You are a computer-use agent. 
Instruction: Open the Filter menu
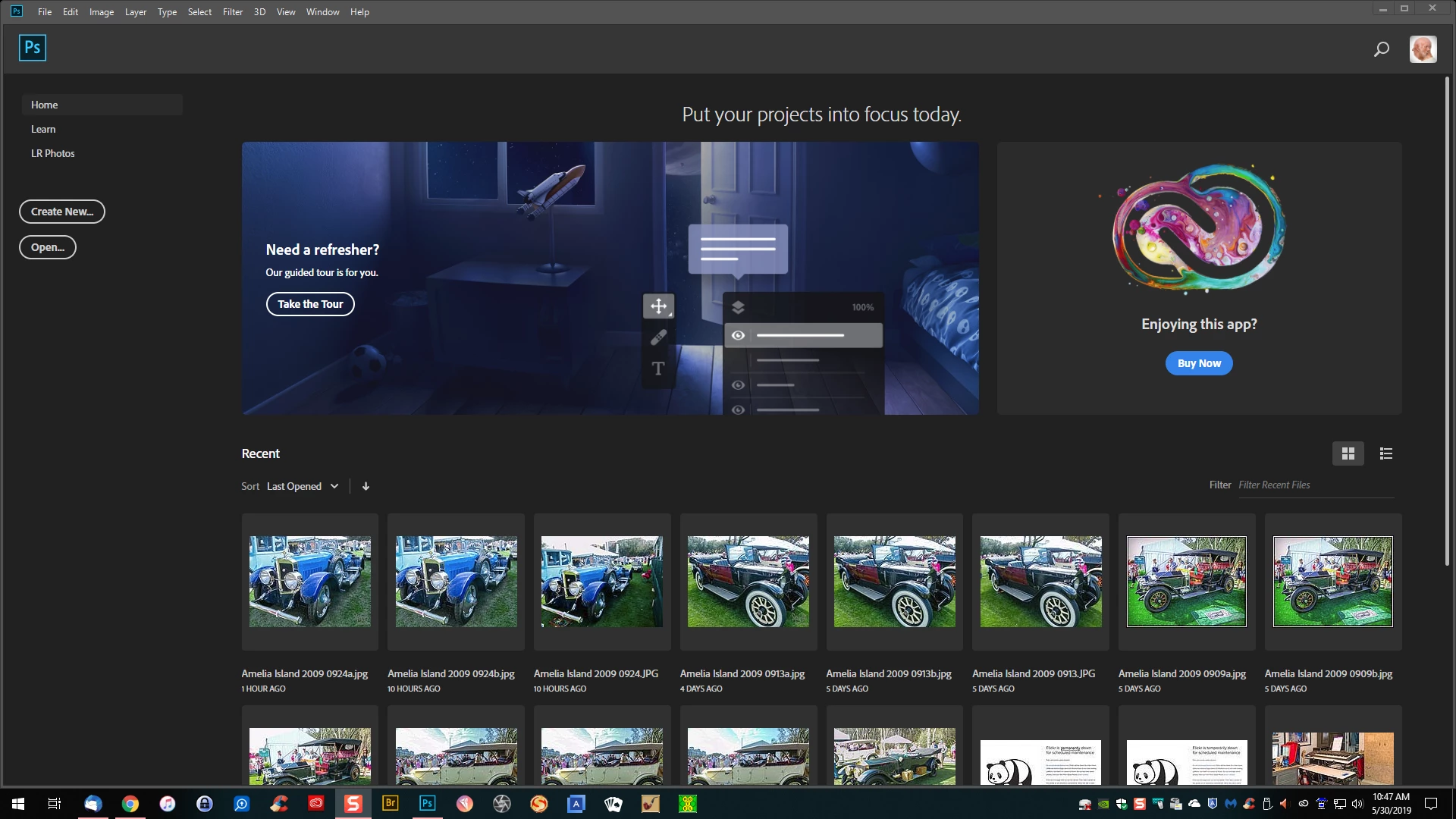point(232,12)
